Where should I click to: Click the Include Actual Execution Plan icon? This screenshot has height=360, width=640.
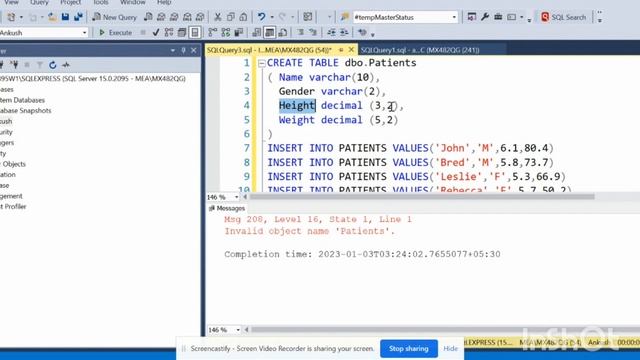click(x=213, y=32)
